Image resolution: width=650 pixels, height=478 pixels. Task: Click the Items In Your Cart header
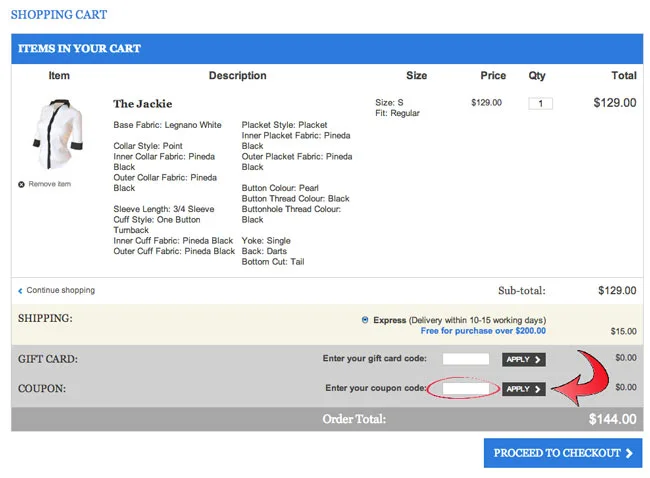(79, 48)
